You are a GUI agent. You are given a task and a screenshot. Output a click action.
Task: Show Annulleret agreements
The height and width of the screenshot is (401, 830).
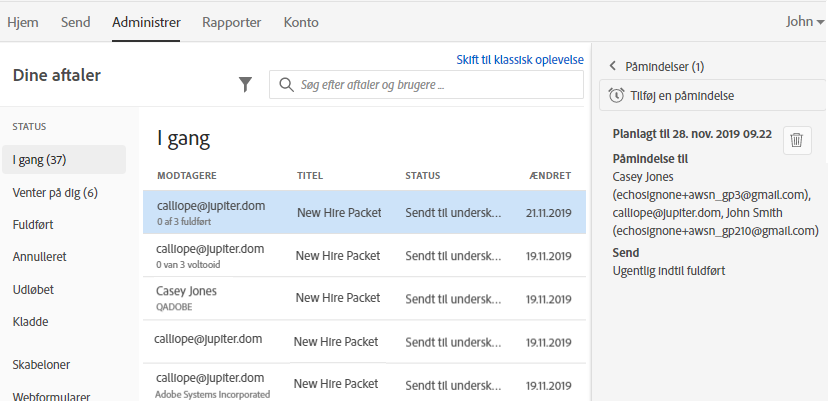[x=39, y=257]
